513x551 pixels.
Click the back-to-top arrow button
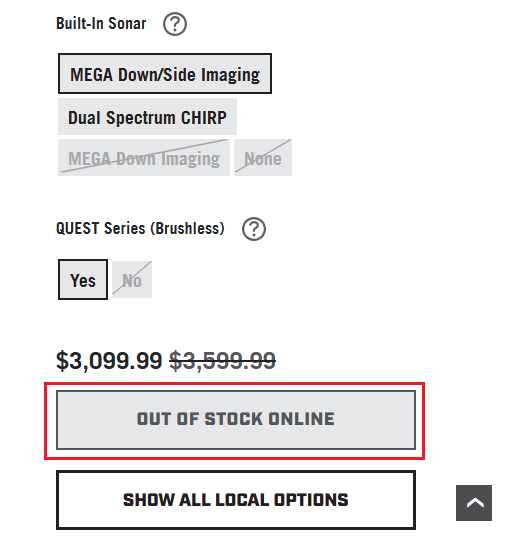pos(474,503)
